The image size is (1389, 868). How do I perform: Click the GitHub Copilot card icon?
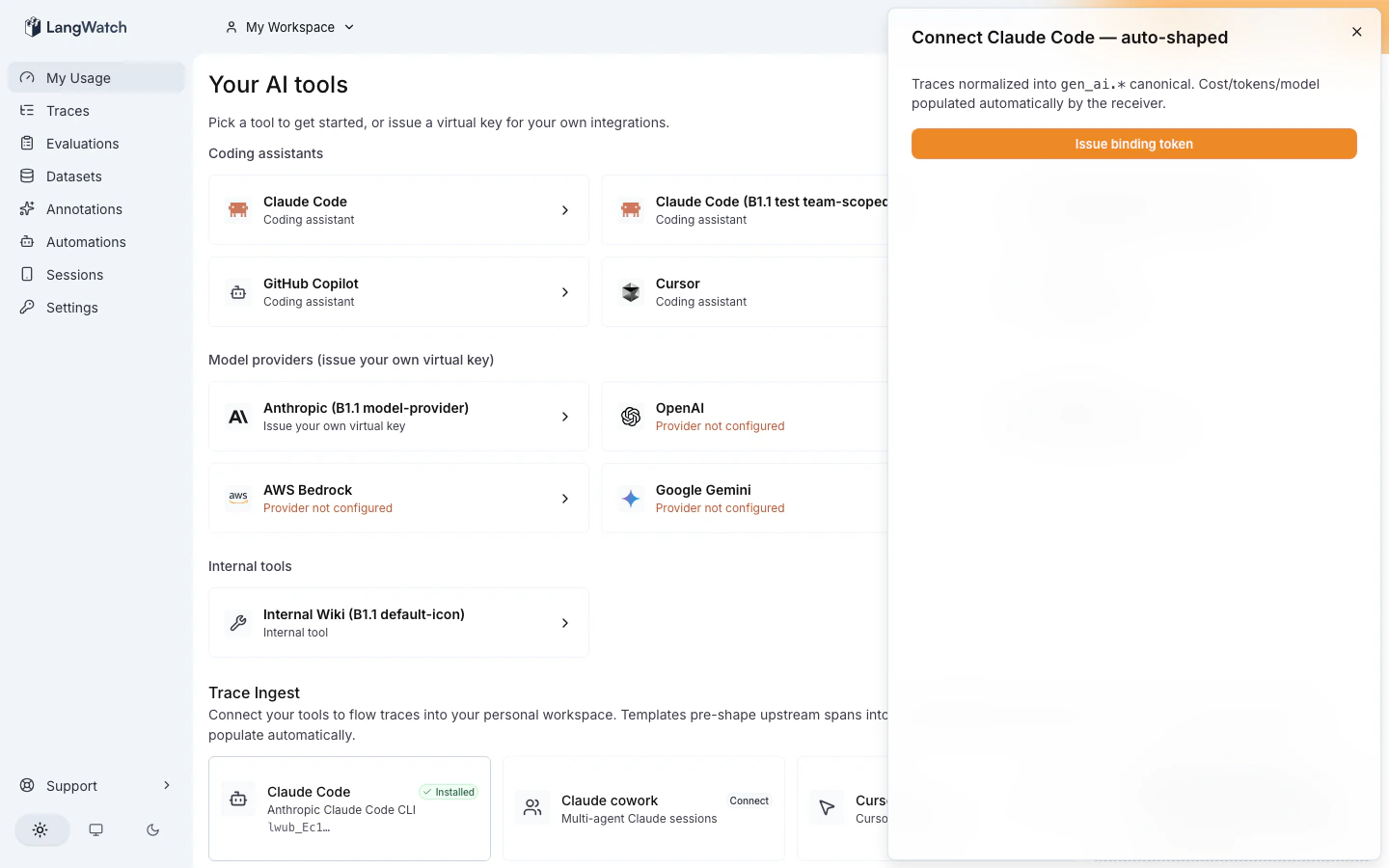[238, 291]
